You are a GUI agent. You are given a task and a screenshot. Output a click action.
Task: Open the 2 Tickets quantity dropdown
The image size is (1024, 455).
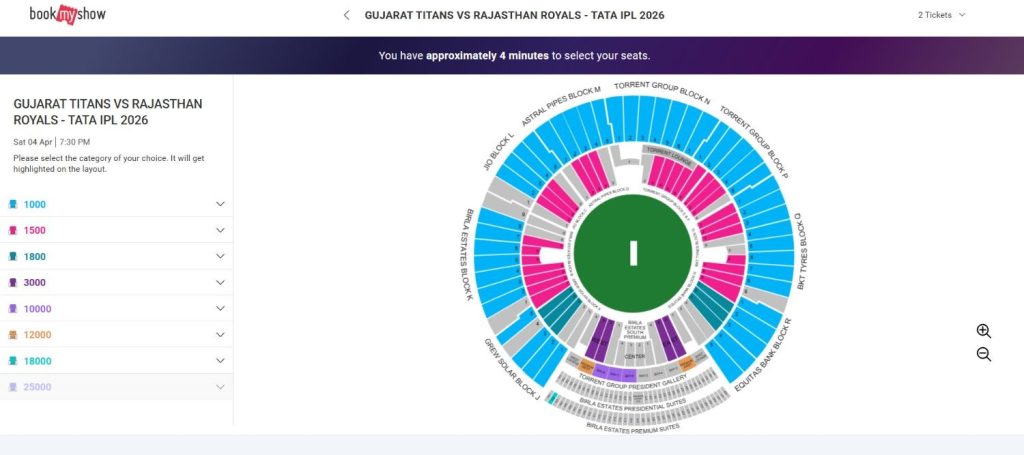click(941, 15)
